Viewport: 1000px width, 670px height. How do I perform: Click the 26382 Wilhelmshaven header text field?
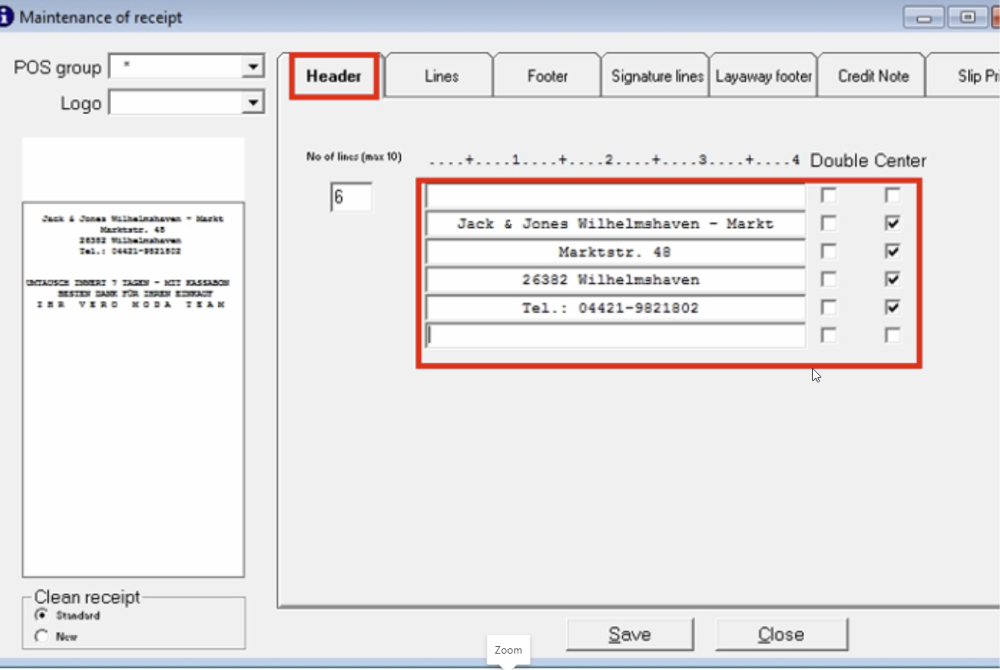pyautogui.click(x=615, y=279)
